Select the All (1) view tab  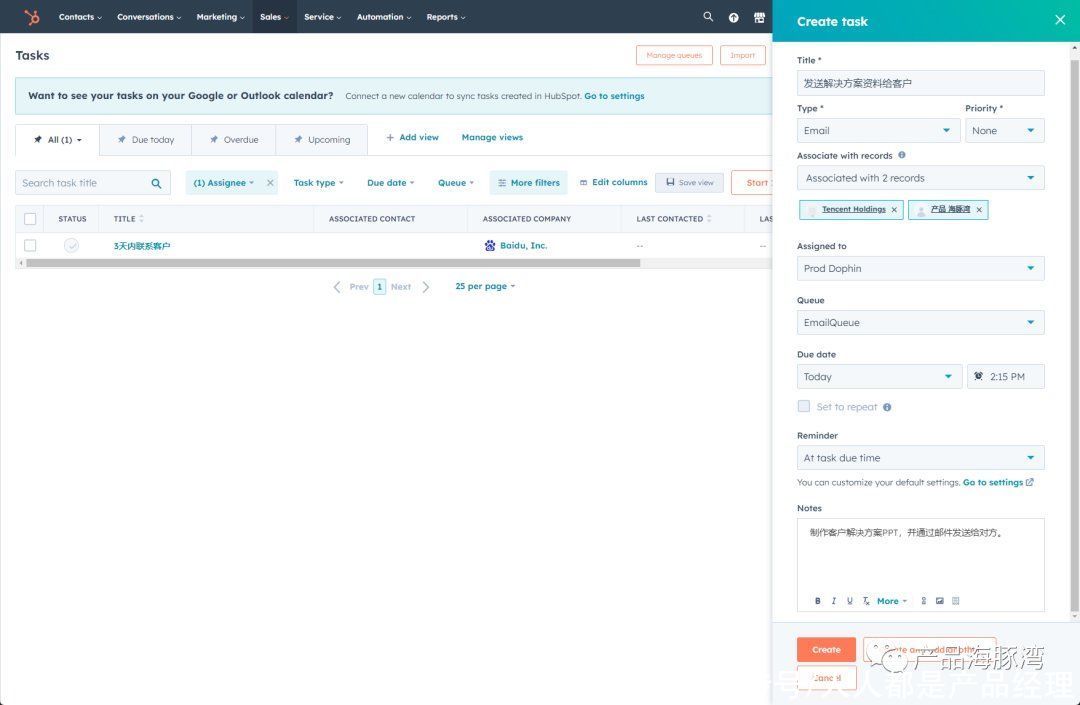[57, 140]
